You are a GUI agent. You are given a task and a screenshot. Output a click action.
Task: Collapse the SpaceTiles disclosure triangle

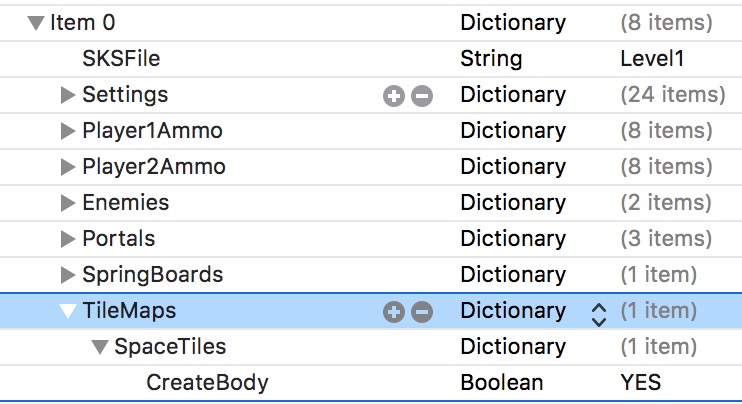100,347
